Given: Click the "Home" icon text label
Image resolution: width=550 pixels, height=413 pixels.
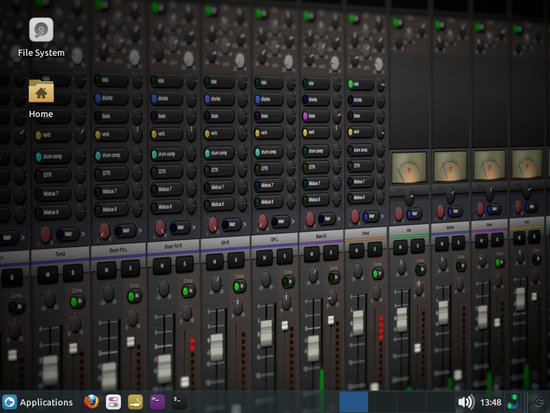Looking at the screenshot, I should point(41,114).
